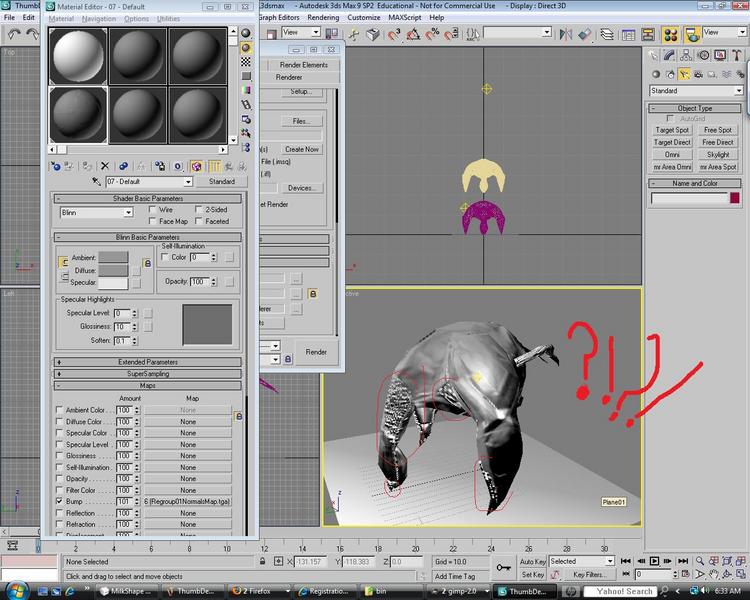Open Blinn shader type dropdown
Viewport: 750px width, 600px height.
pyautogui.click(x=128, y=212)
